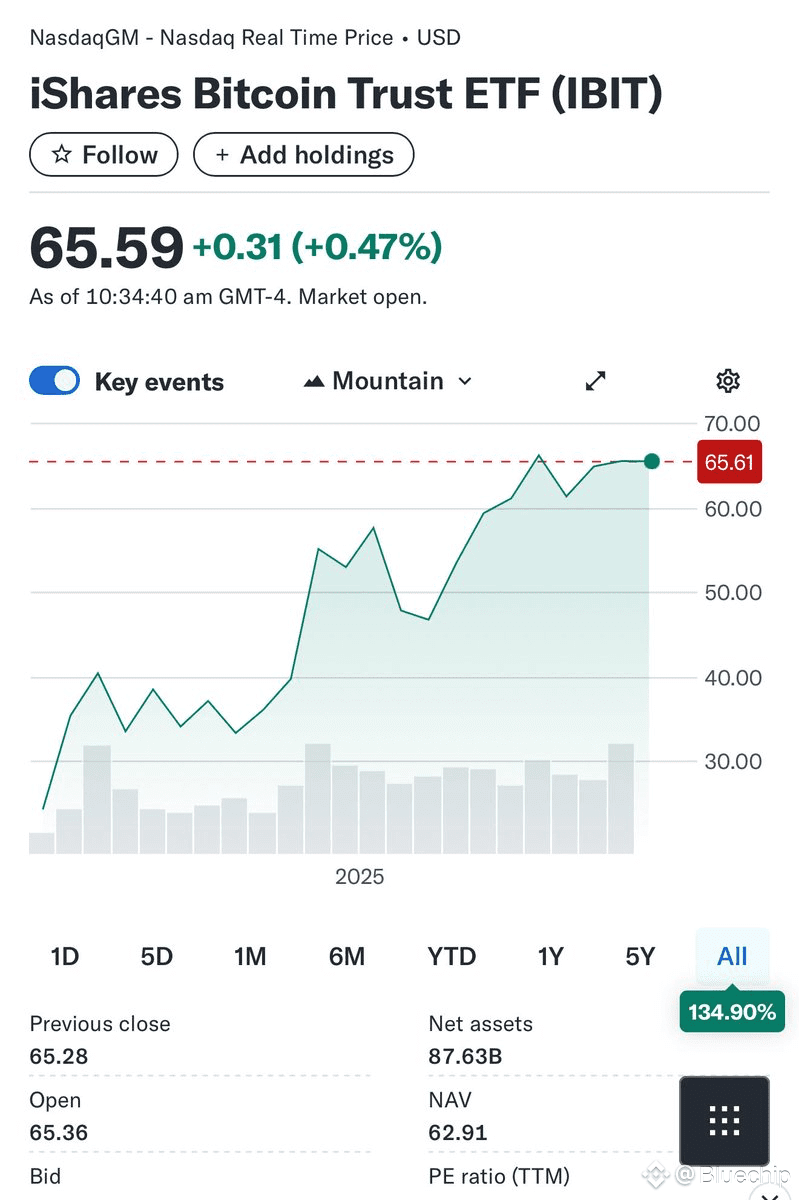Expand chart to full screen
Viewport: 799px width, 1200px height.
(596, 381)
